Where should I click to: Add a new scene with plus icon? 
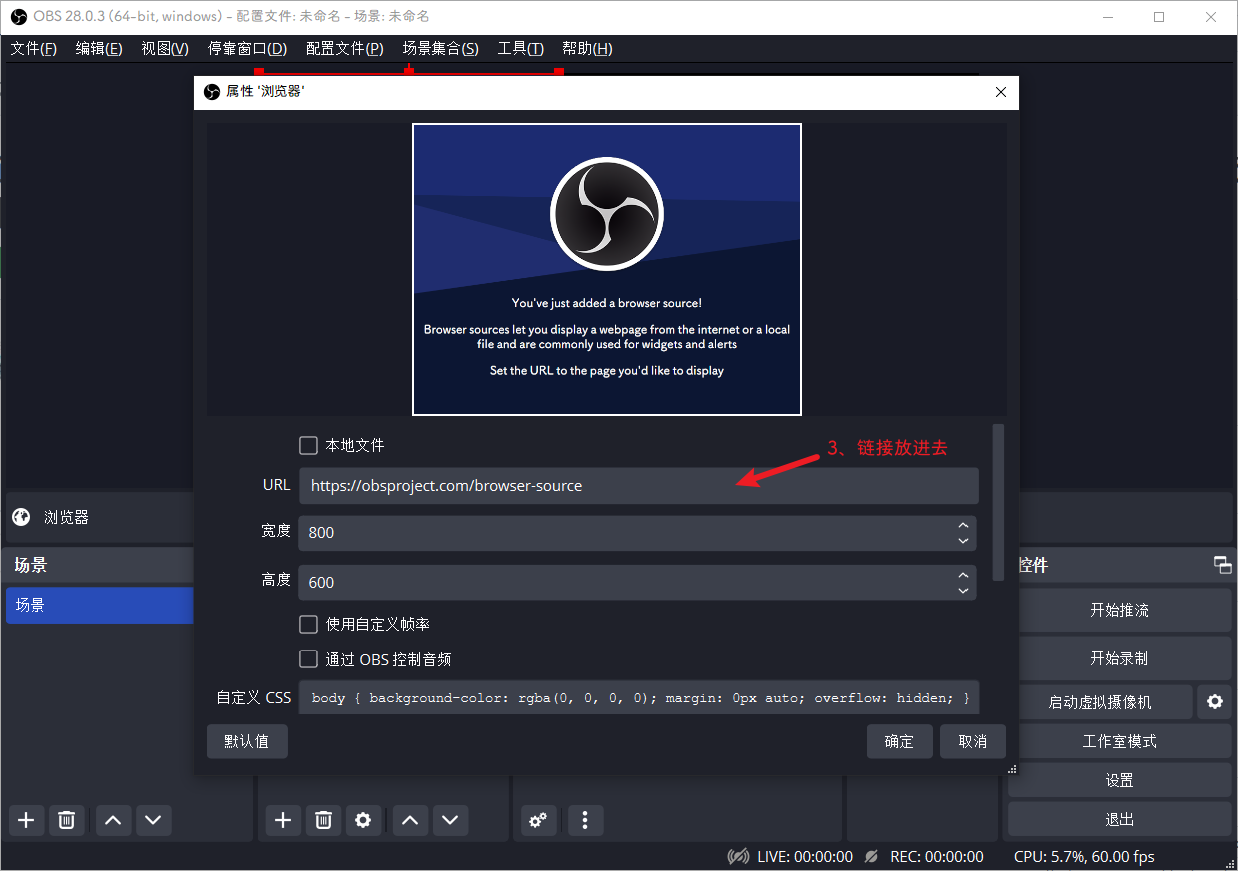[x=26, y=820]
